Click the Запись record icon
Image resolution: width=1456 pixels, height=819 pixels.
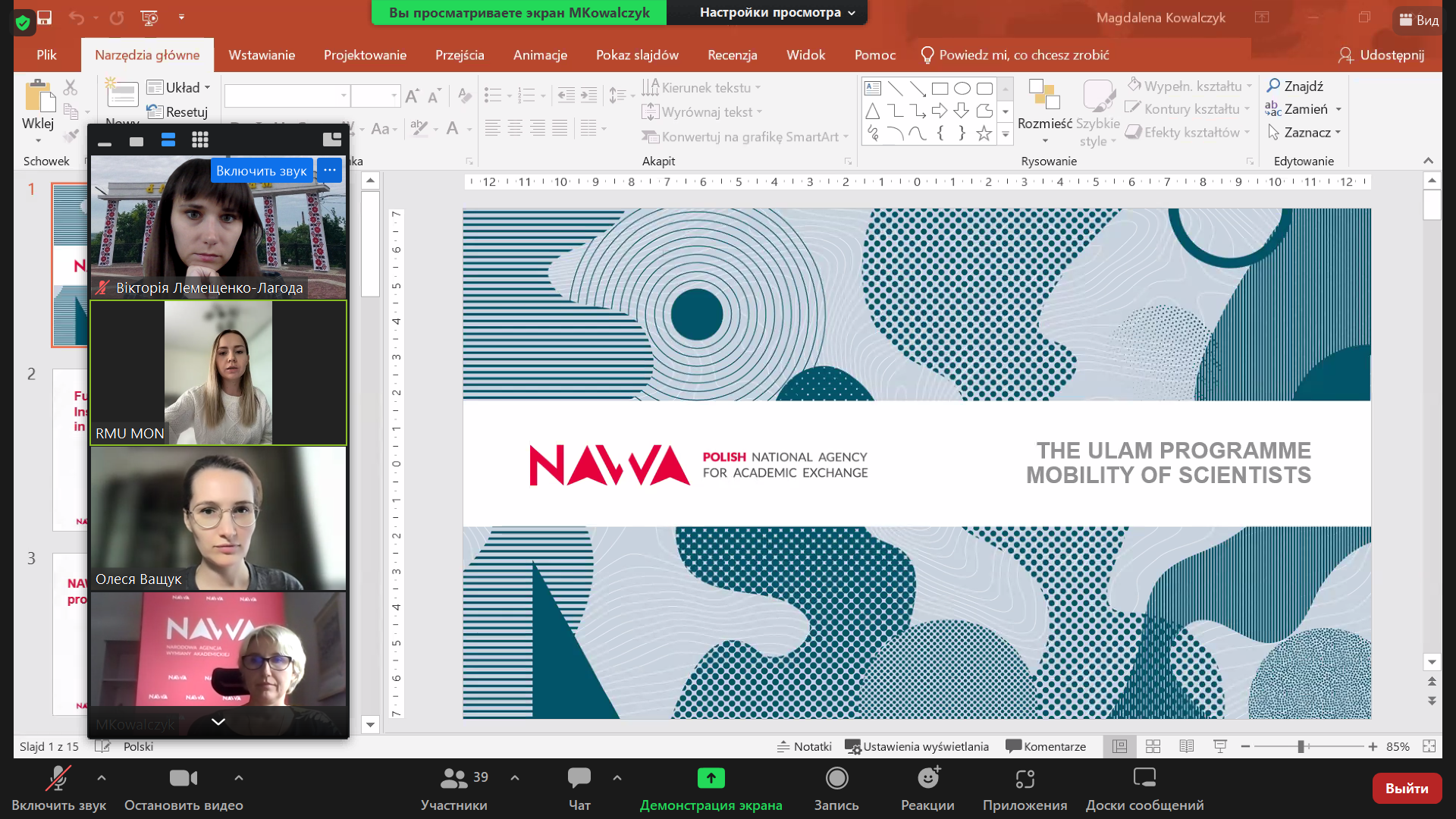point(836,779)
